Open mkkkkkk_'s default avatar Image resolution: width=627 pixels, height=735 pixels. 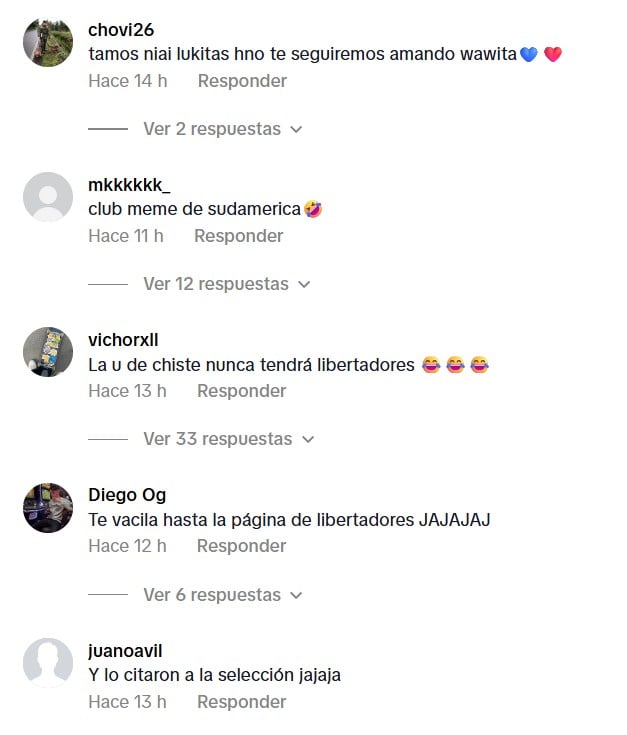48,197
